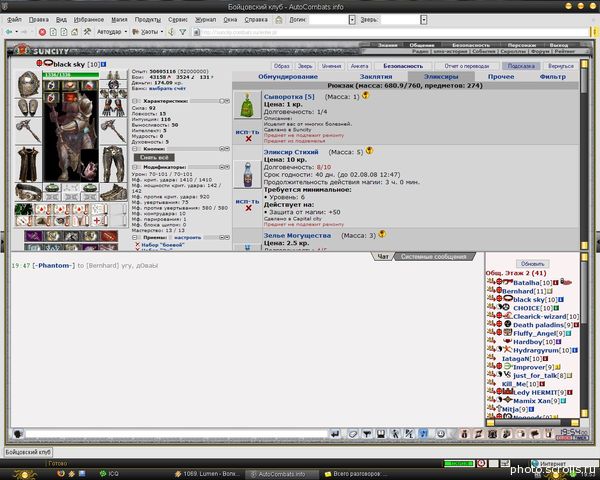600x480 pixels.
Task: Click the left-hand axe weapon slot
Action: point(28,131)
